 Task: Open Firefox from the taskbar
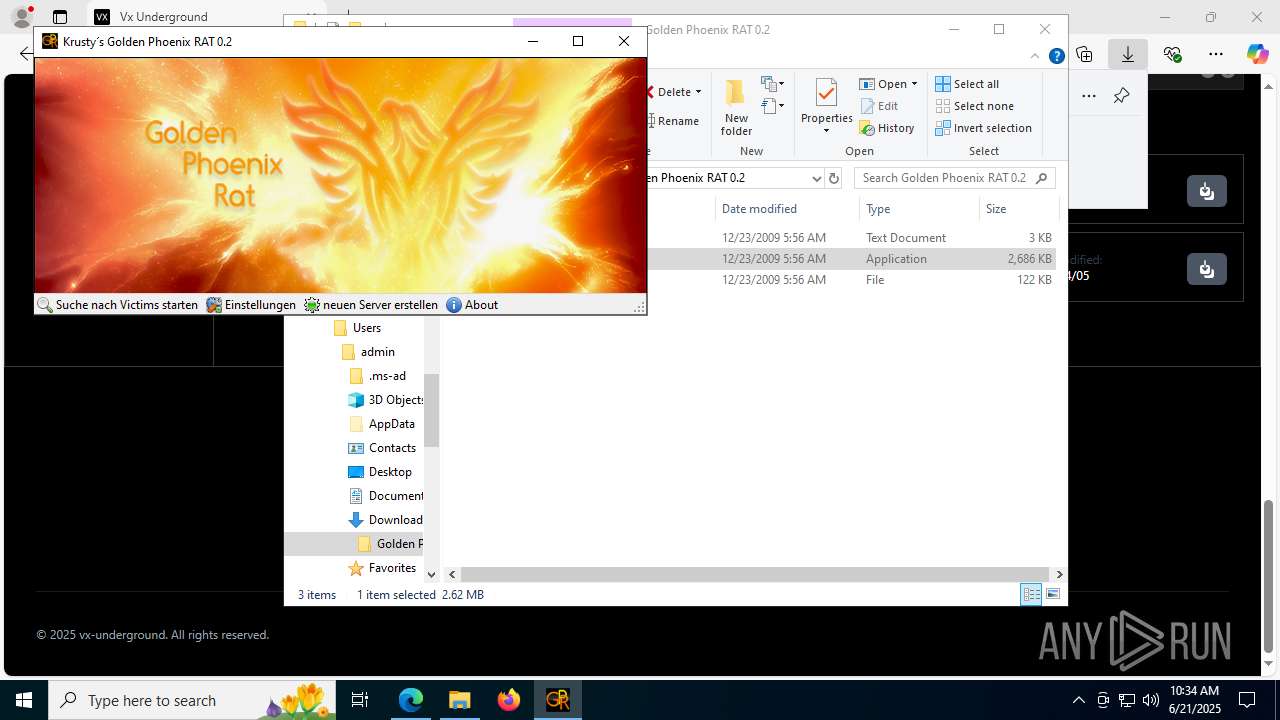[x=508, y=700]
